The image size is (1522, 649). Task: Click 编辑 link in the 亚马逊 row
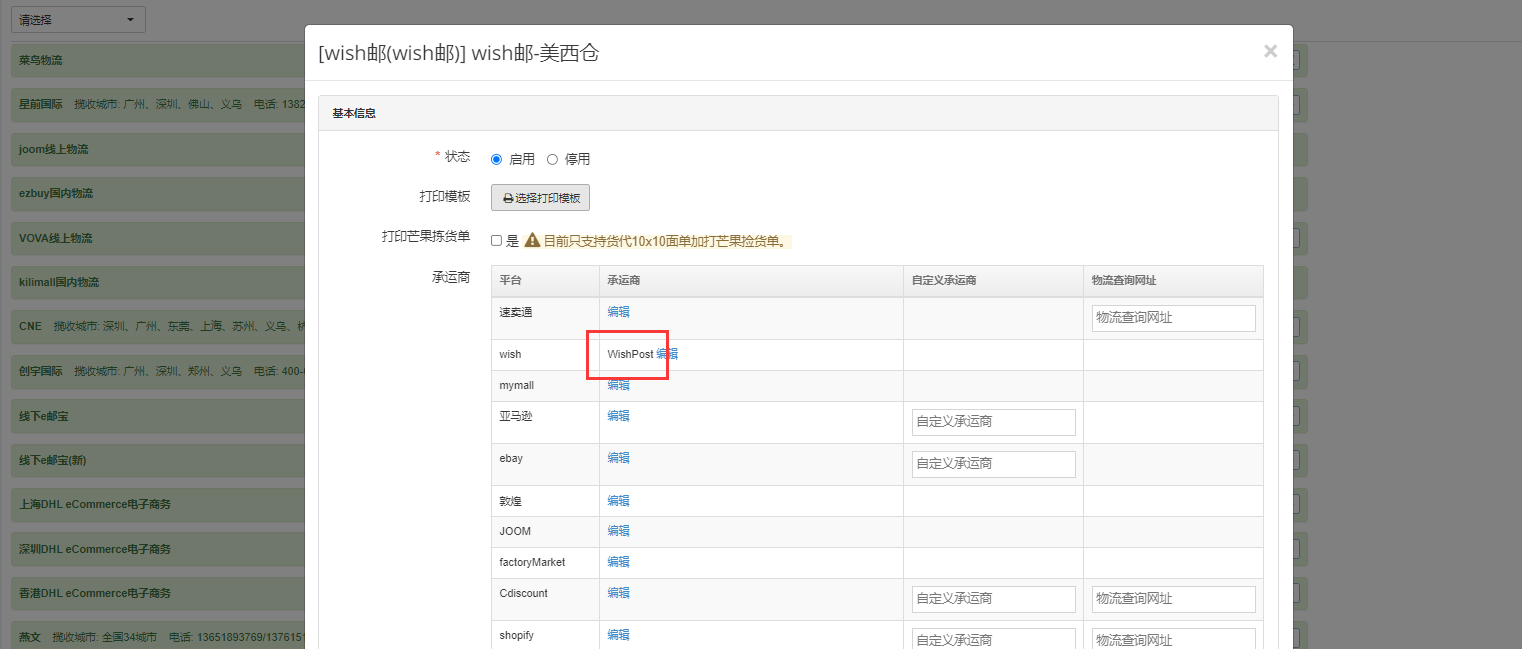coord(618,416)
